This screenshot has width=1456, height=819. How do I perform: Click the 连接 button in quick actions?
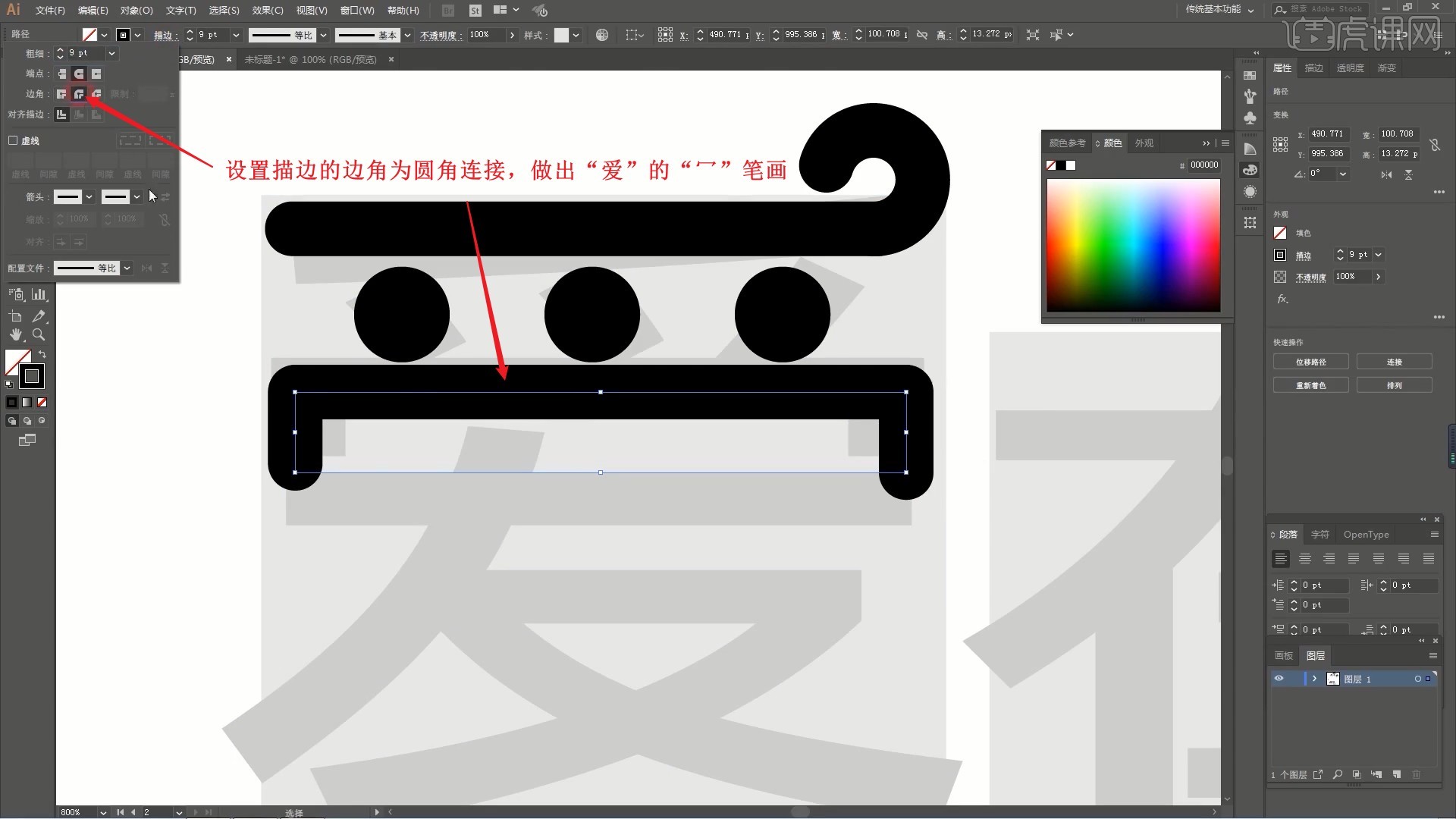point(1395,361)
